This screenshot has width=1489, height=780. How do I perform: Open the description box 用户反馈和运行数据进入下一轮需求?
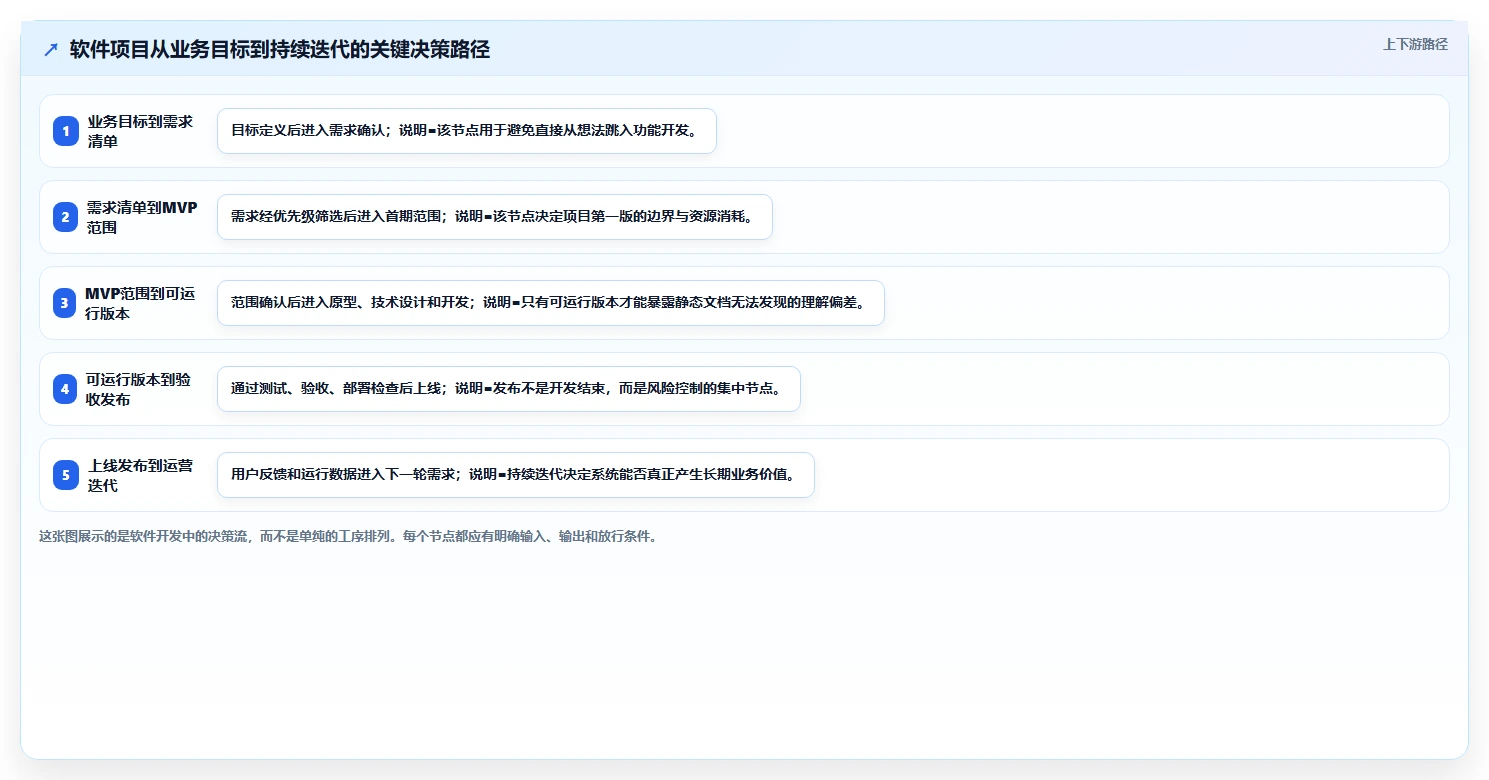click(x=516, y=475)
